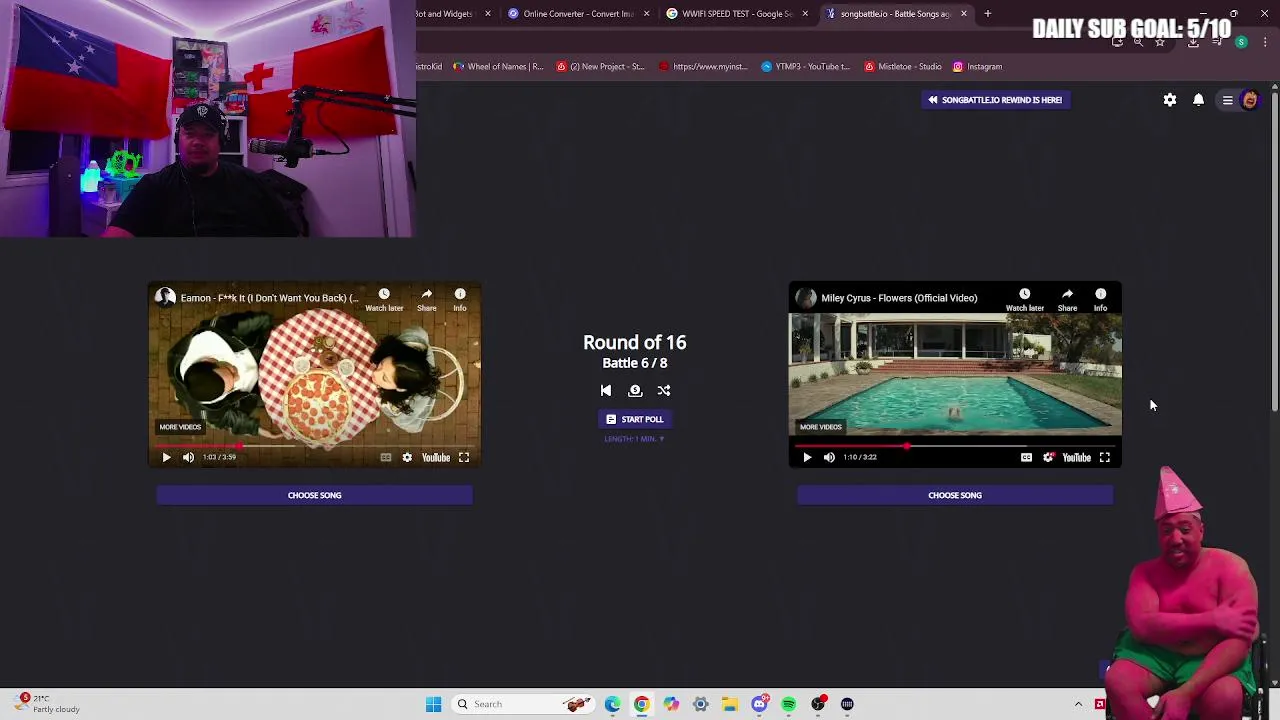Toggle captions in Eamon player
1280x720 pixels.
pyautogui.click(x=385, y=457)
